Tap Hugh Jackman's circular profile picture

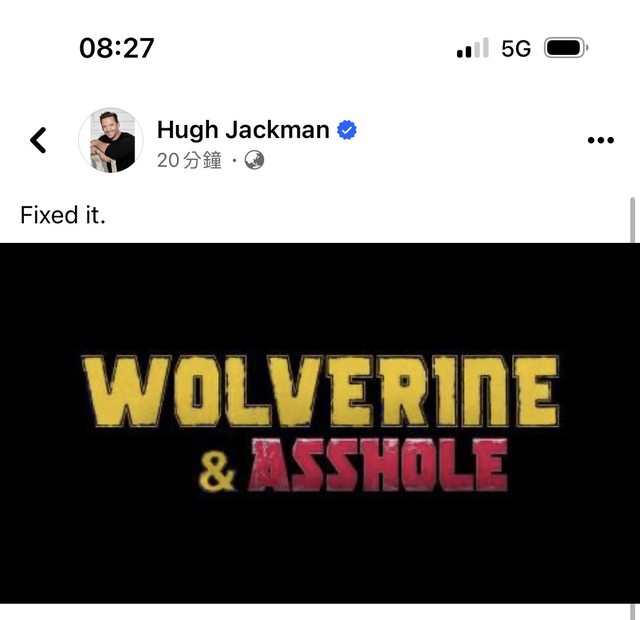[x=111, y=140]
